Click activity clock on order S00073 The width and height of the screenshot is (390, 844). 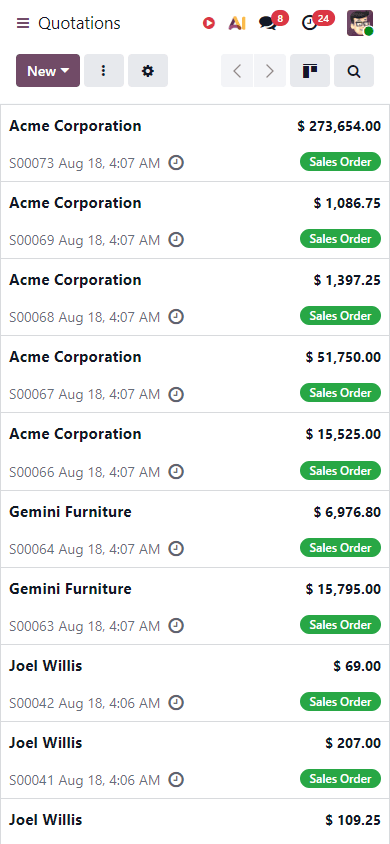176,163
